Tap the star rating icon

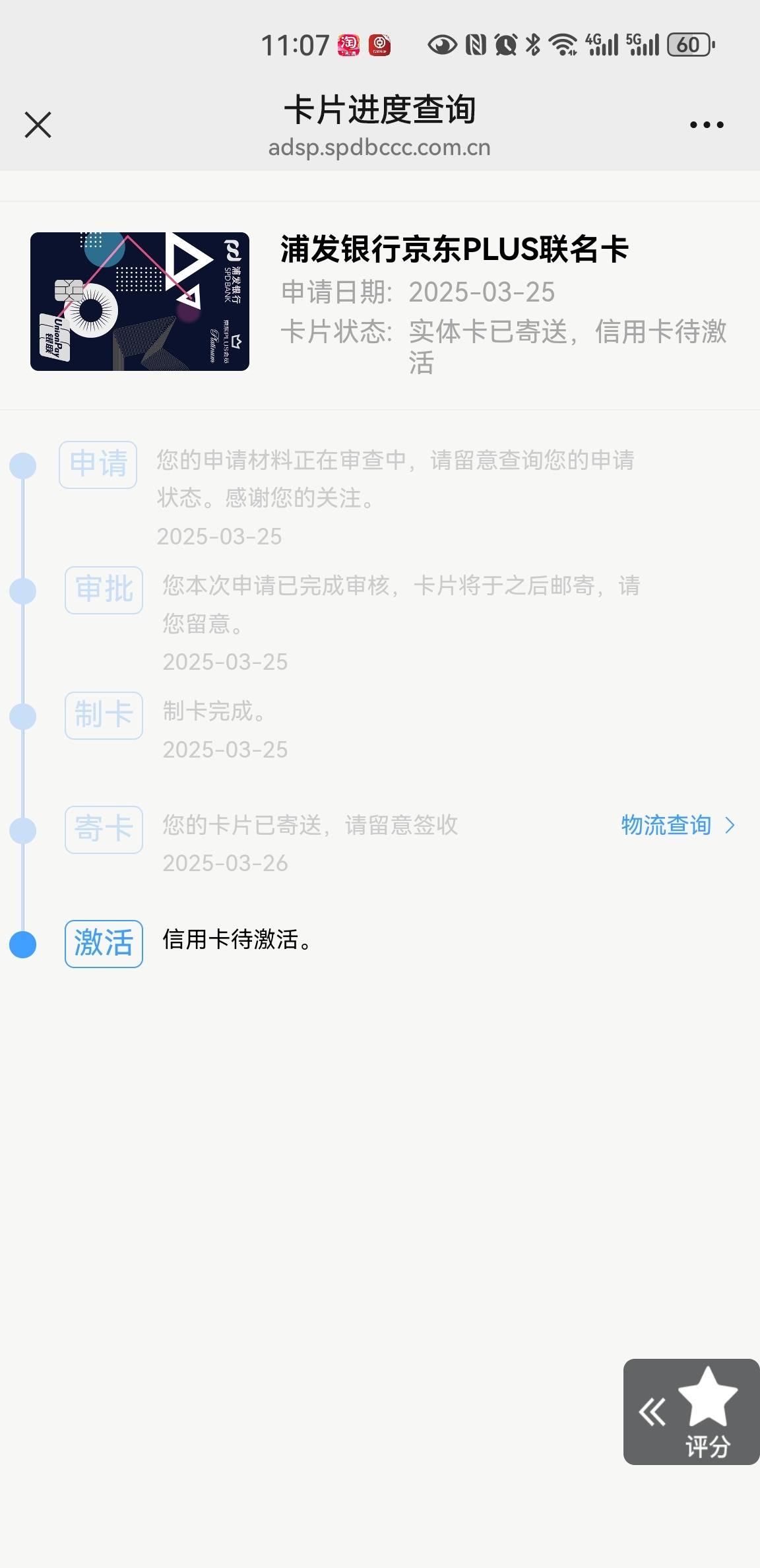coord(708,1398)
